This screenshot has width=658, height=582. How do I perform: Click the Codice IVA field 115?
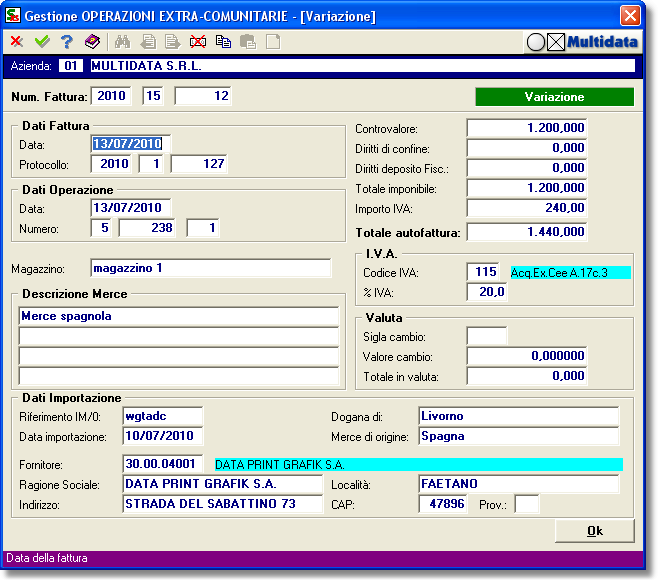pos(483,272)
